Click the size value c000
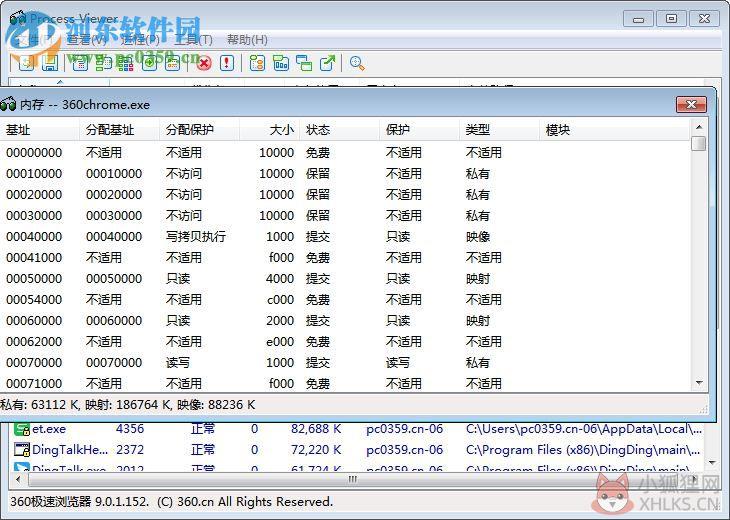This screenshot has width=730, height=520. click(280, 299)
